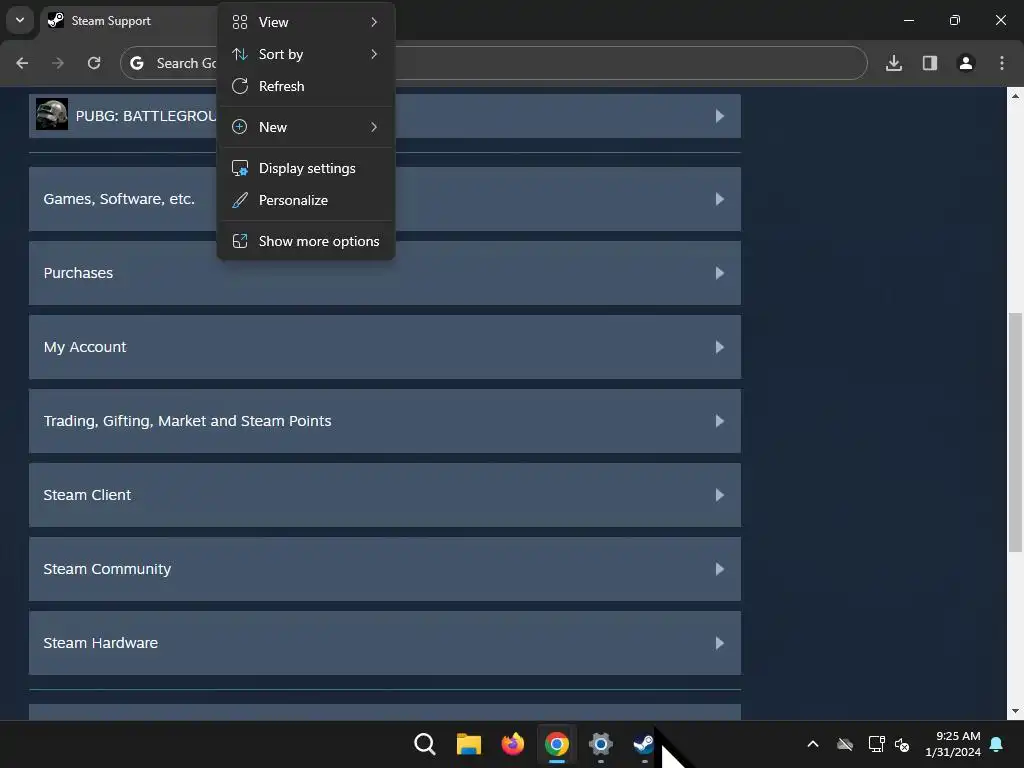Viewport: 1024px width, 768px height.
Task: Expand the New submenu arrow
Action: point(374,127)
